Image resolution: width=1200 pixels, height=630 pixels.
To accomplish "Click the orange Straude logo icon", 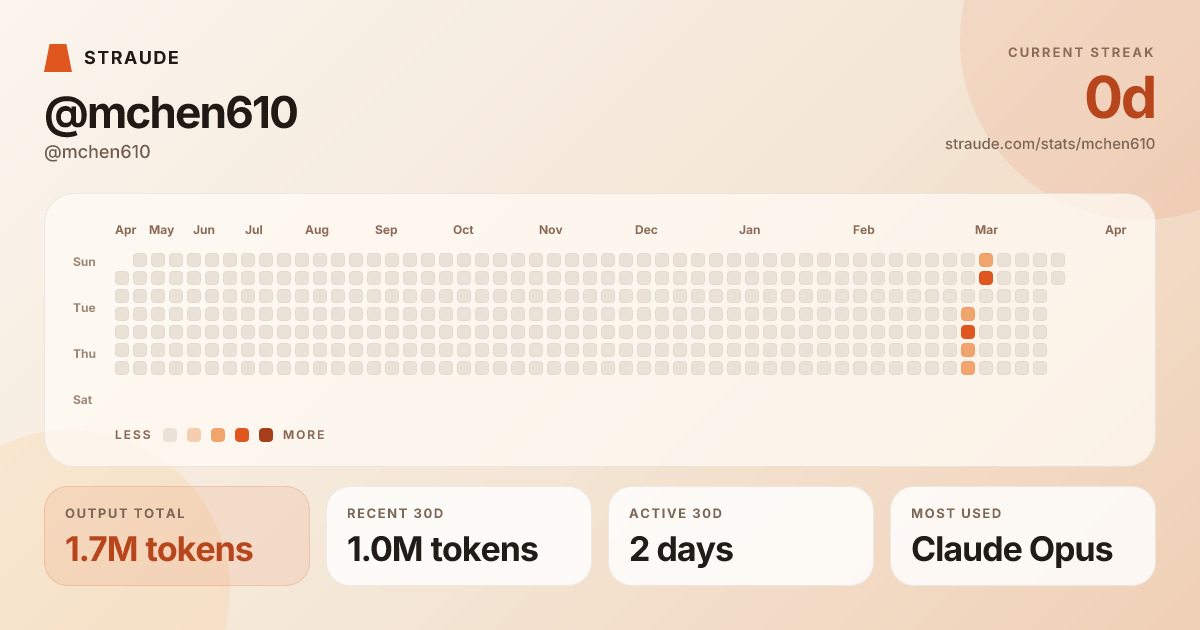I will coord(58,58).
